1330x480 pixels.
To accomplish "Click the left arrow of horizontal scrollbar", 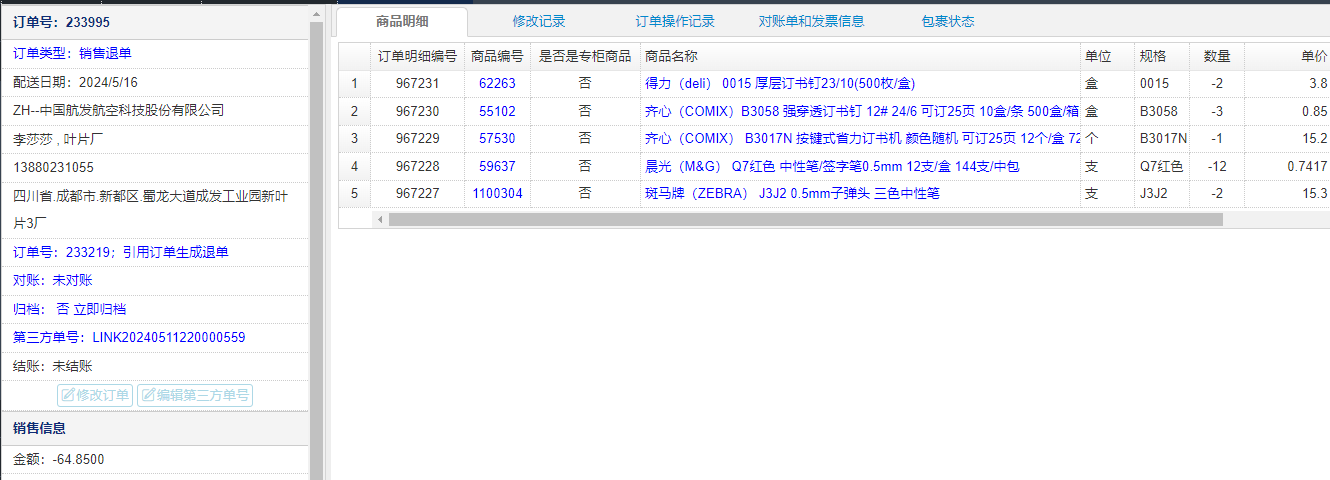I will click(x=380, y=218).
